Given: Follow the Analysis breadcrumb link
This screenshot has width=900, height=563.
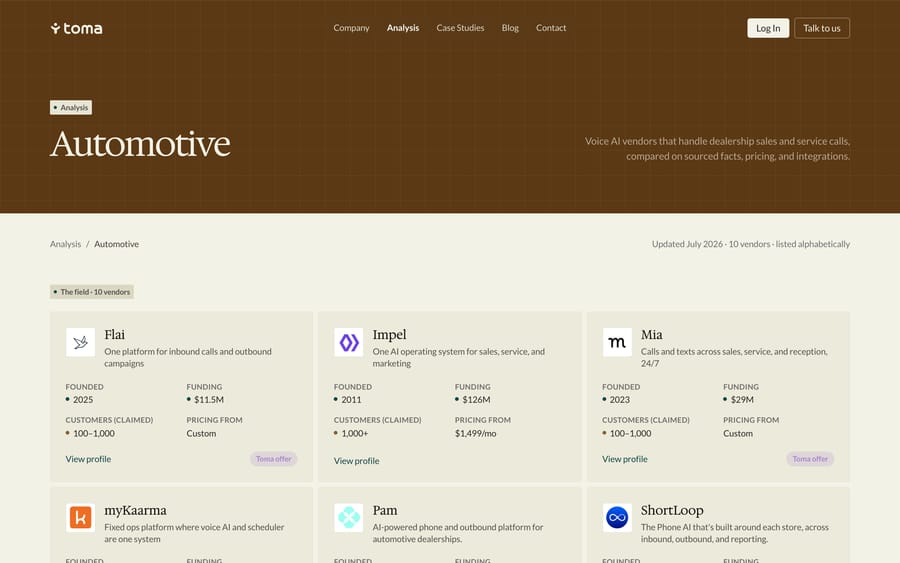Looking at the screenshot, I should pos(65,244).
